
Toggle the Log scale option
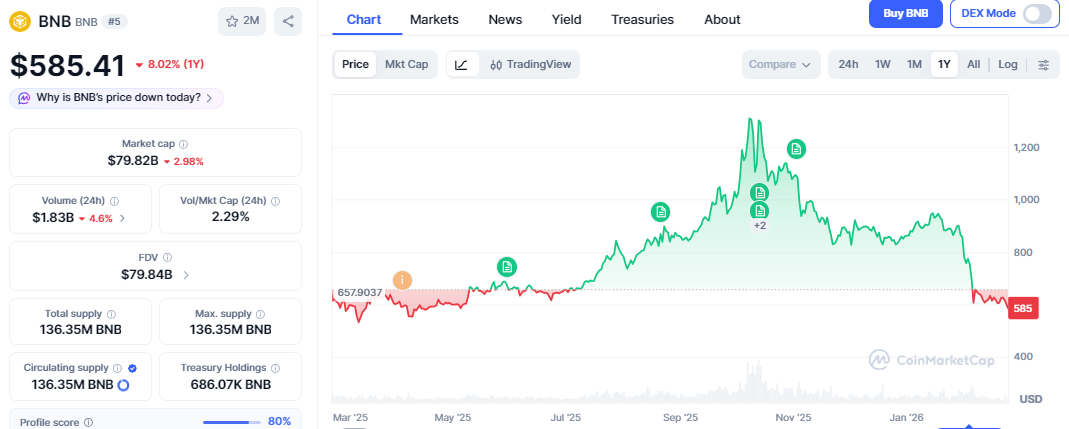(x=1007, y=65)
